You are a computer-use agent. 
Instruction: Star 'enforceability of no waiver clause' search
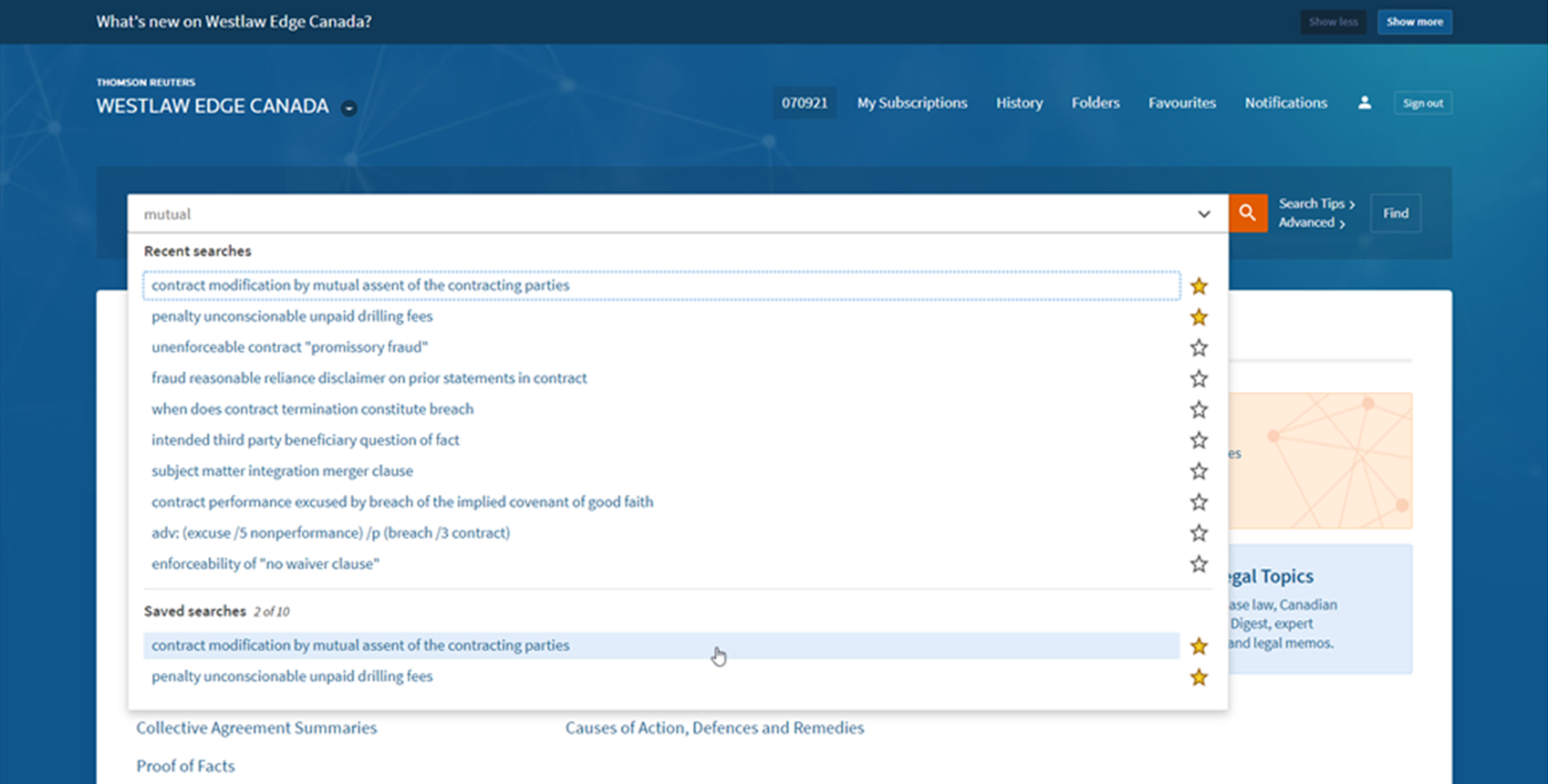click(x=1199, y=564)
